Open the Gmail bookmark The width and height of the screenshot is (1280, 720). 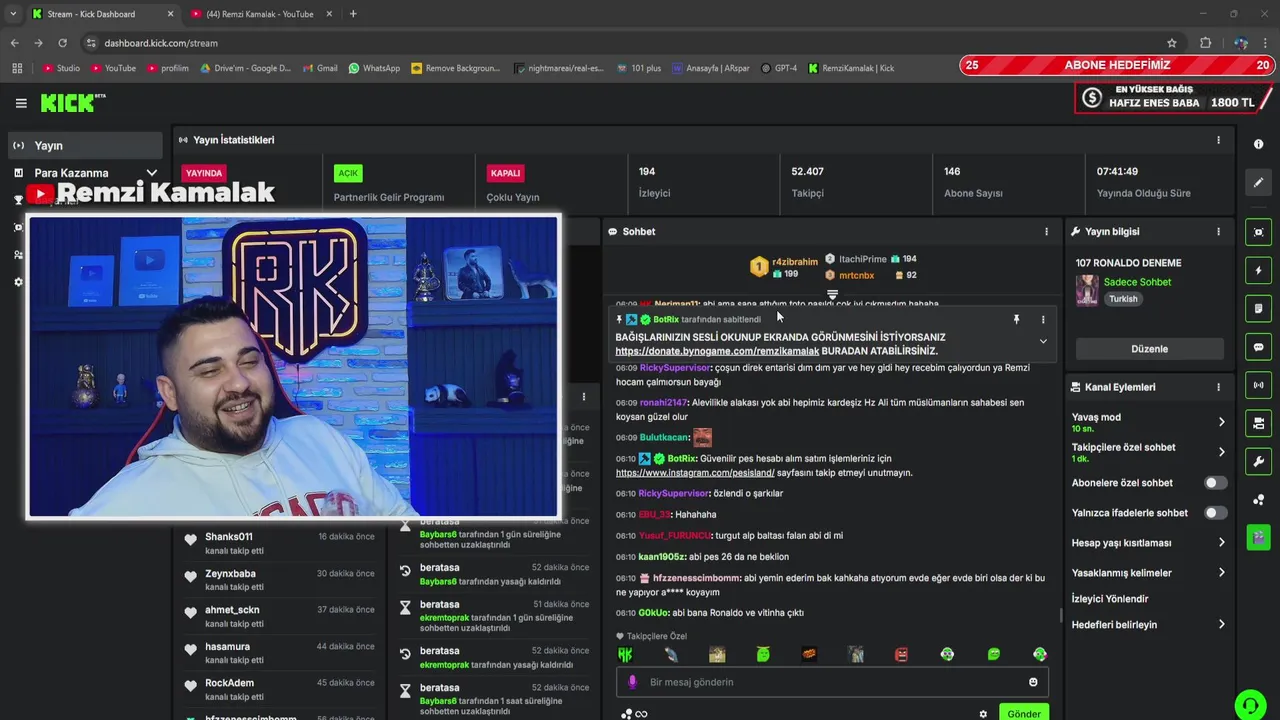pos(320,68)
